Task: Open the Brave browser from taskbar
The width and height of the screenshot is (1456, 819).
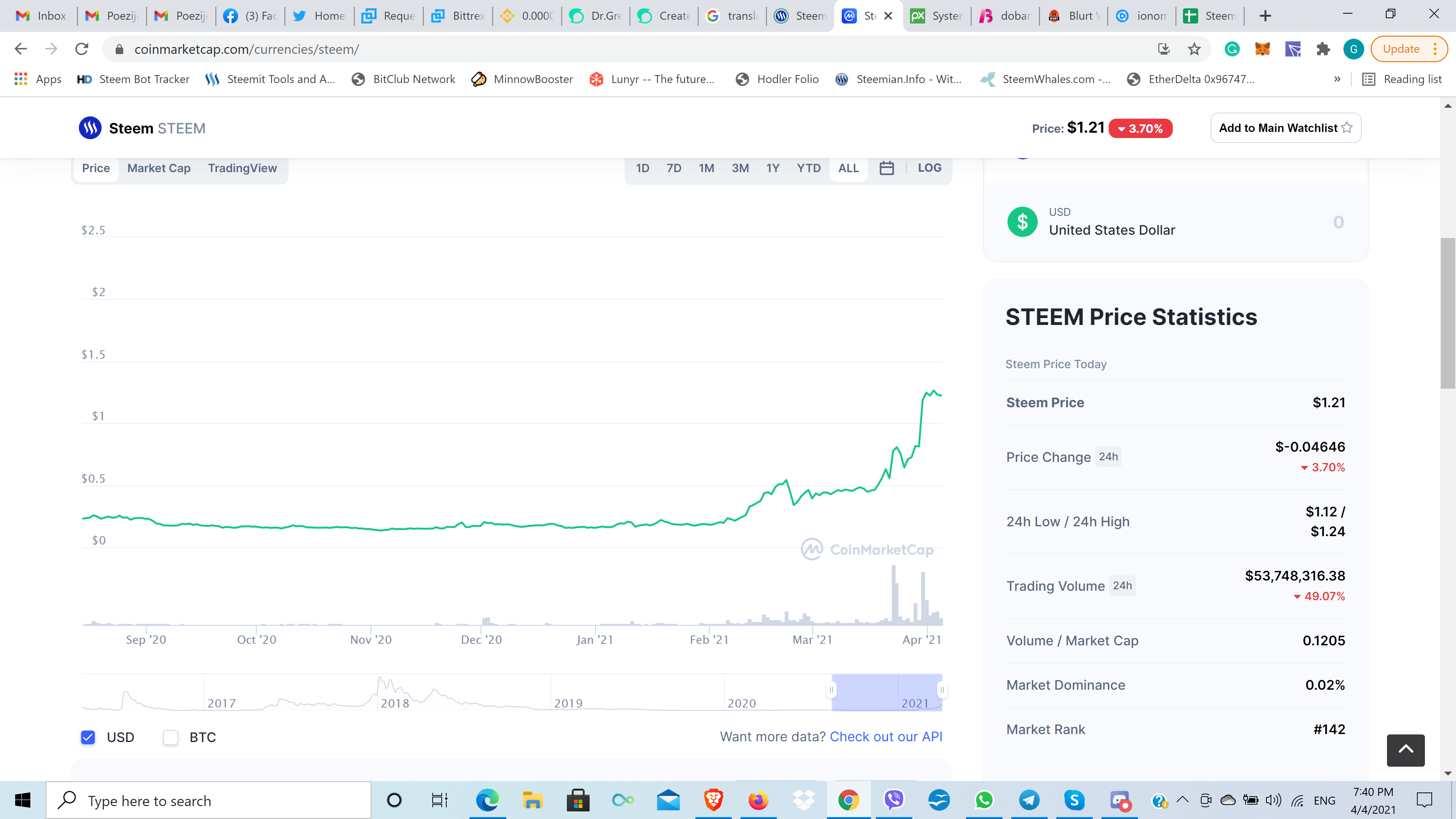Action: (x=713, y=800)
